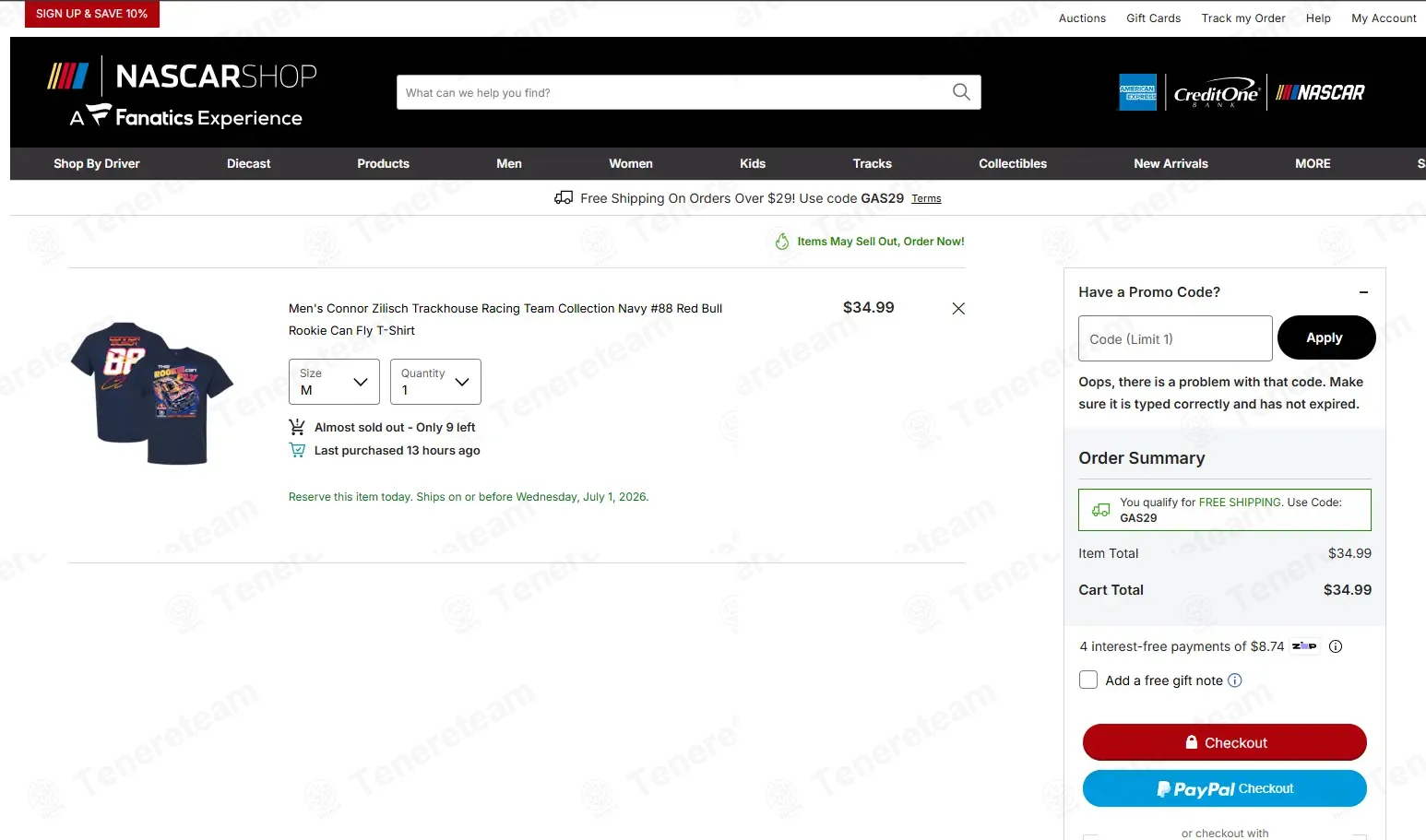The width and height of the screenshot is (1426, 840).
Task: Remove the Zilisch T-shirt with X icon
Action: click(958, 309)
